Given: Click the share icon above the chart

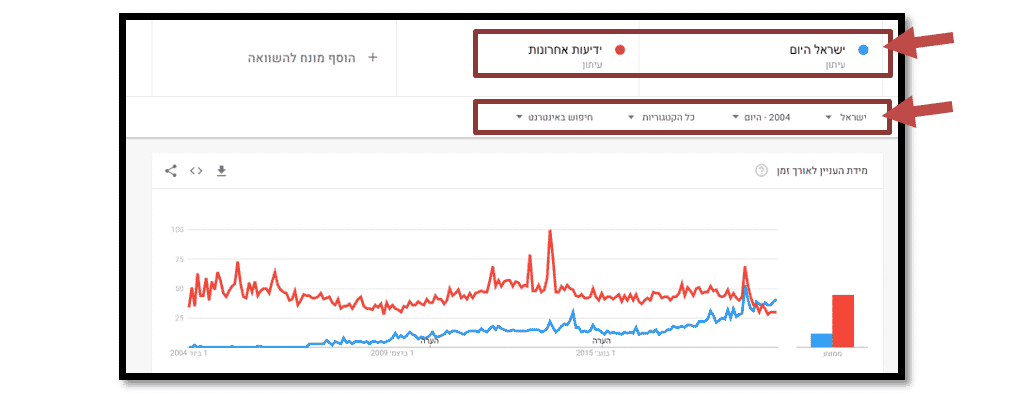Looking at the screenshot, I should pyautogui.click(x=171, y=171).
